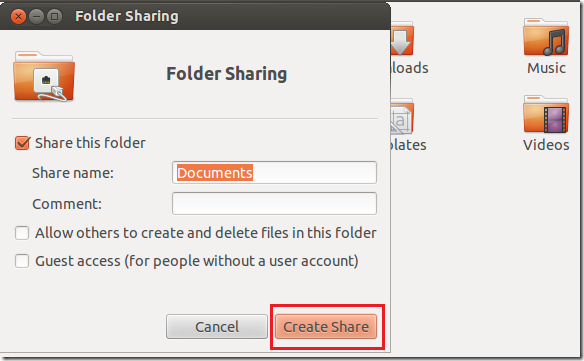The width and height of the screenshot is (584, 361).
Task: Close the Folder Sharing window
Action: 18,16
